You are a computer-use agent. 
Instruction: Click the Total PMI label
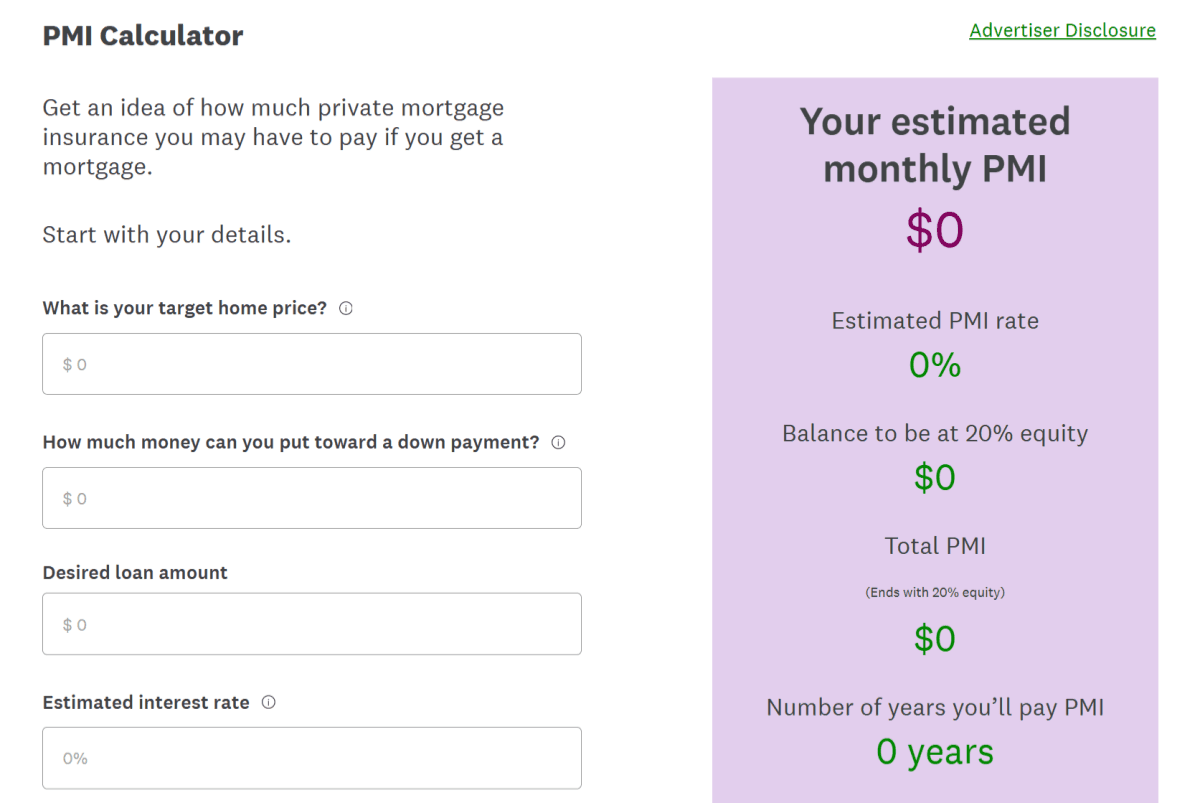point(934,546)
